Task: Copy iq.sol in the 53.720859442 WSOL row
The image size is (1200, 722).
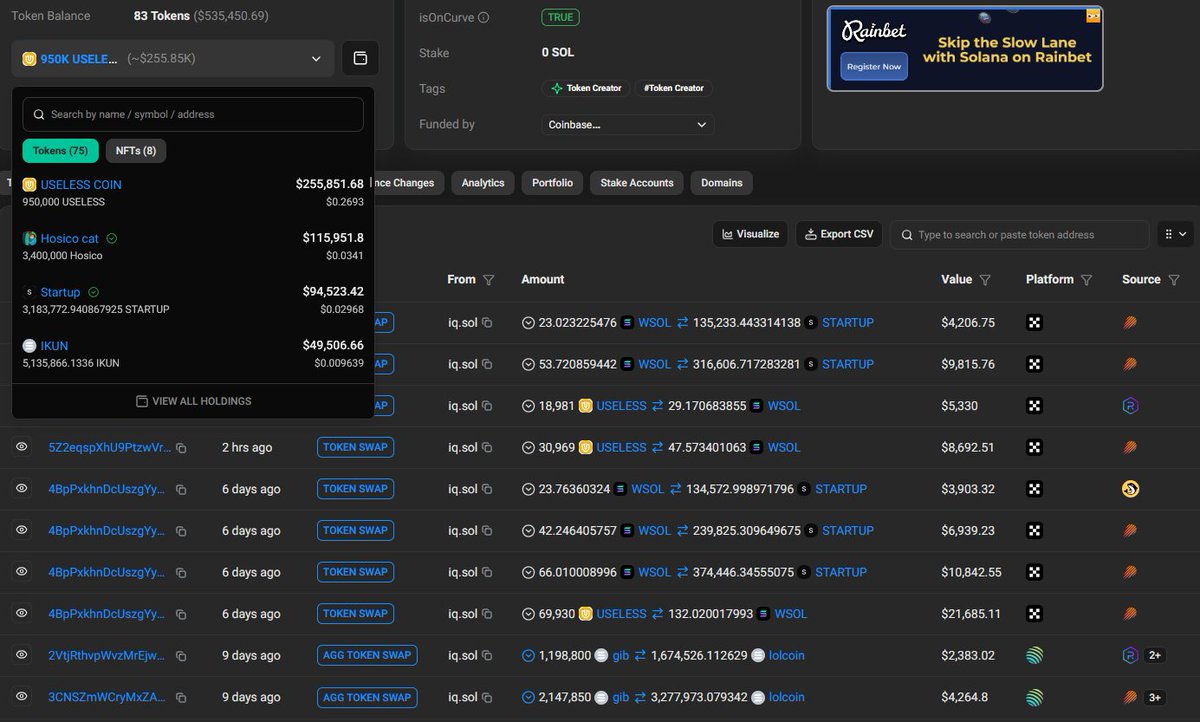Action: [487, 365]
